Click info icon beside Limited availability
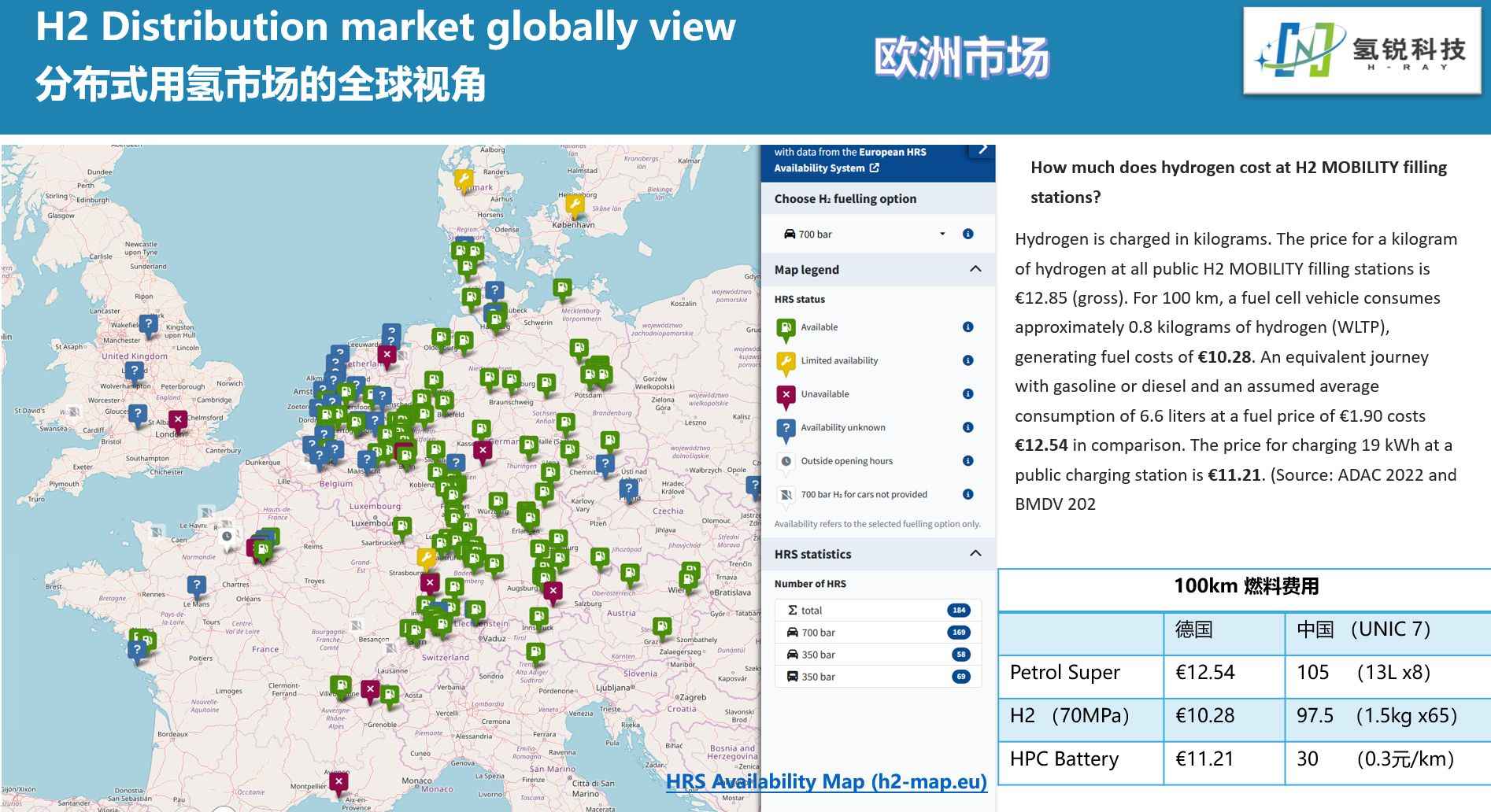Image resolution: width=1491 pixels, height=812 pixels. point(967,360)
